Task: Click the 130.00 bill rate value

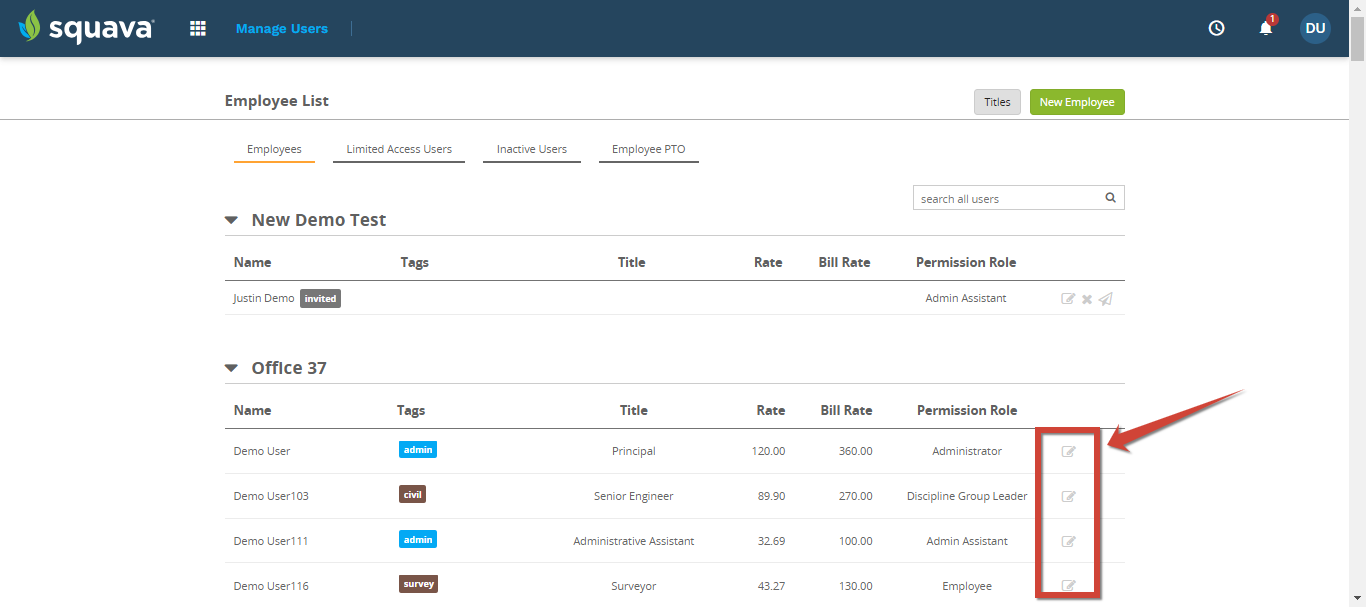Action: (855, 586)
